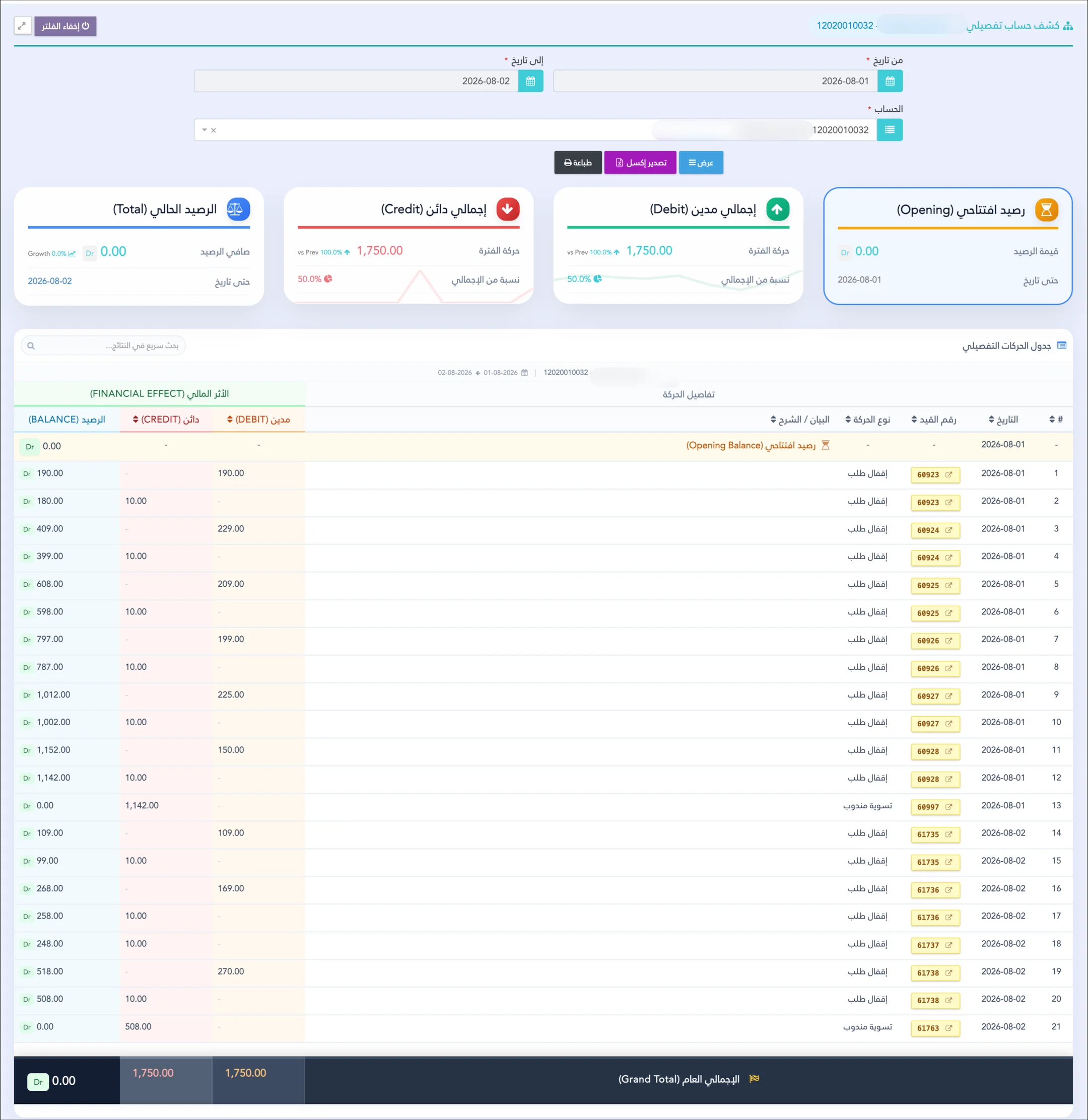Click the 270.00 debit value in row 19
The width and height of the screenshot is (1088, 1120).
coord(231,971)
